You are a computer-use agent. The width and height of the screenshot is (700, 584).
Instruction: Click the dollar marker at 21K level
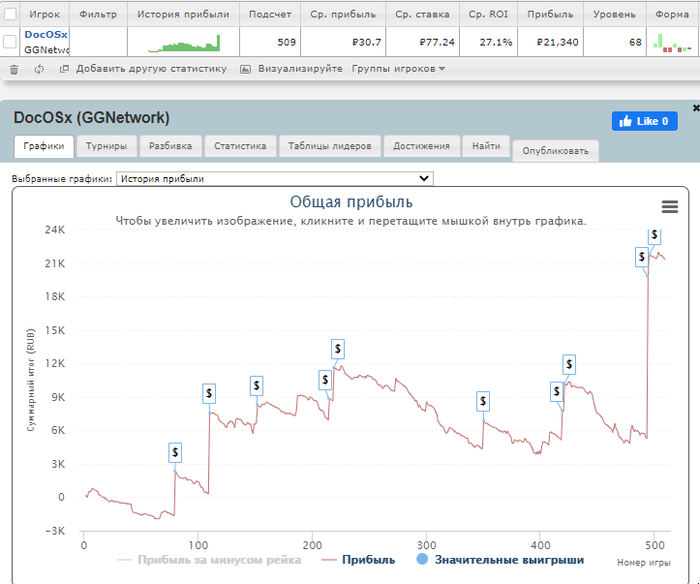click(x=642, y=257)
